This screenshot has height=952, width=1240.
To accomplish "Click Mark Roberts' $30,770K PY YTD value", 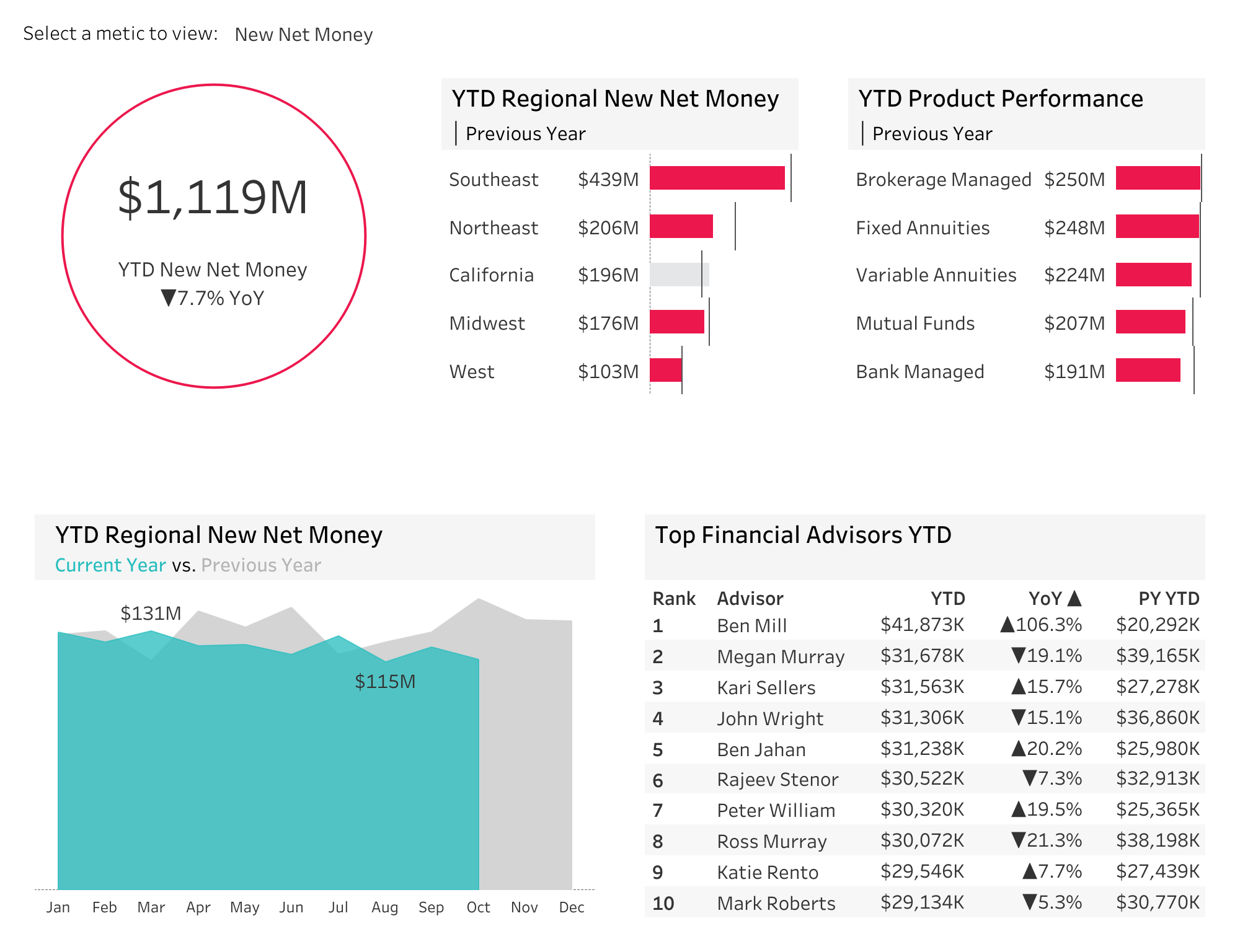I will click(1158, 902).
